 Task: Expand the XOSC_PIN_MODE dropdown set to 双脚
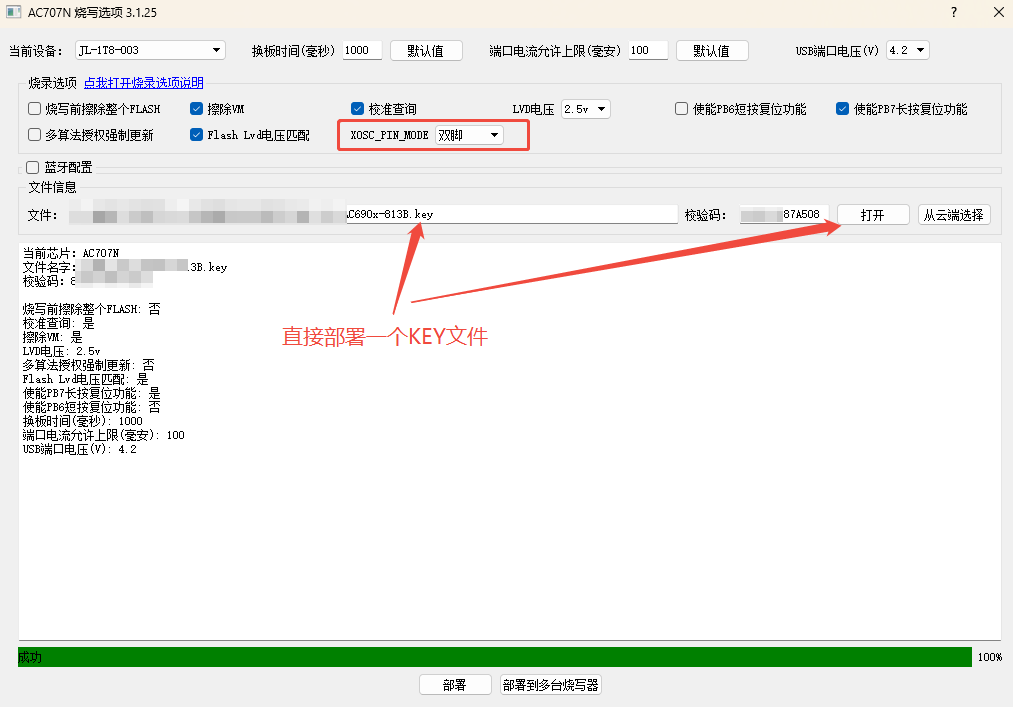(469, 135)
